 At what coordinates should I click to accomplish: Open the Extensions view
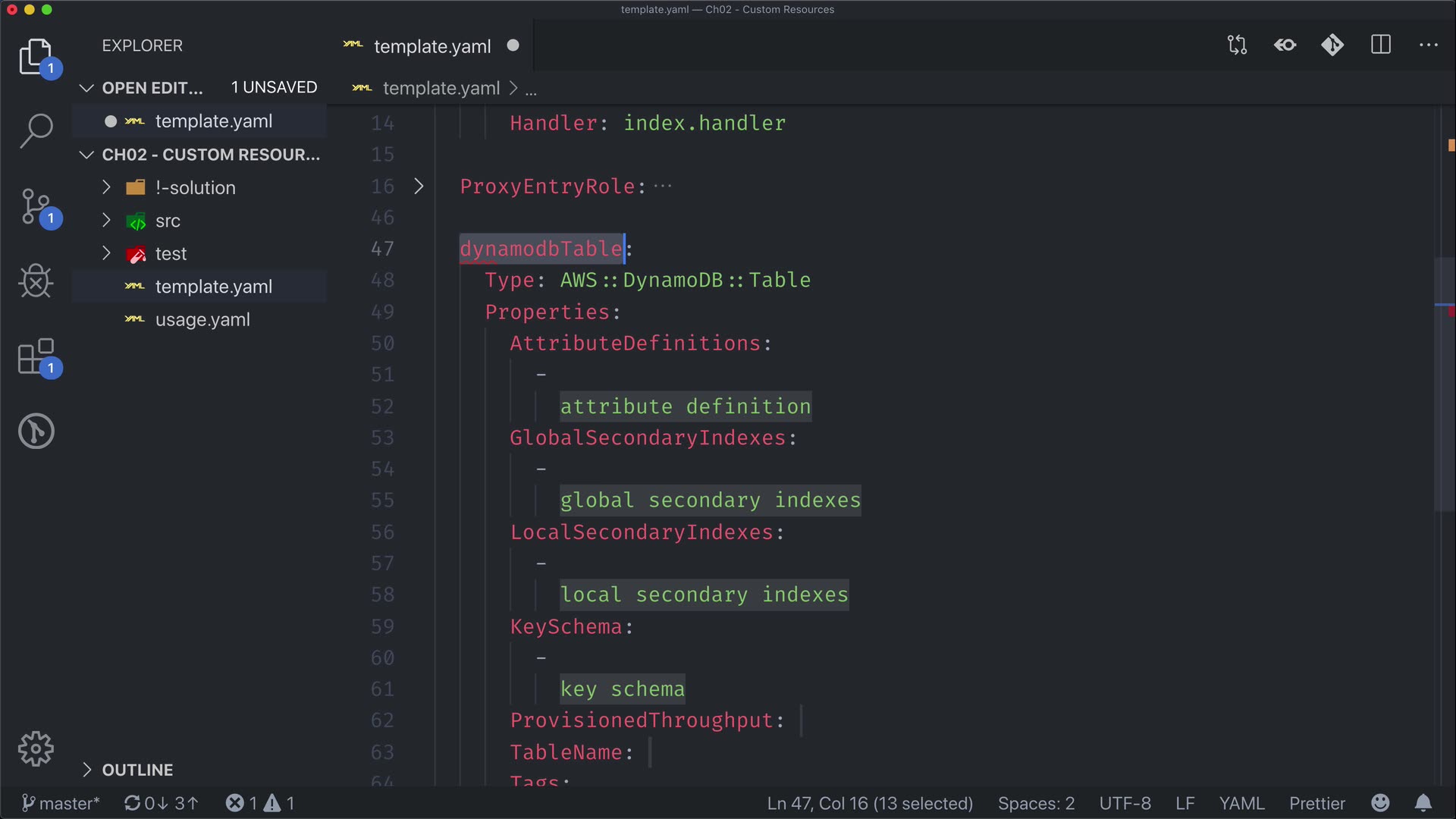[x=36, y=356]
